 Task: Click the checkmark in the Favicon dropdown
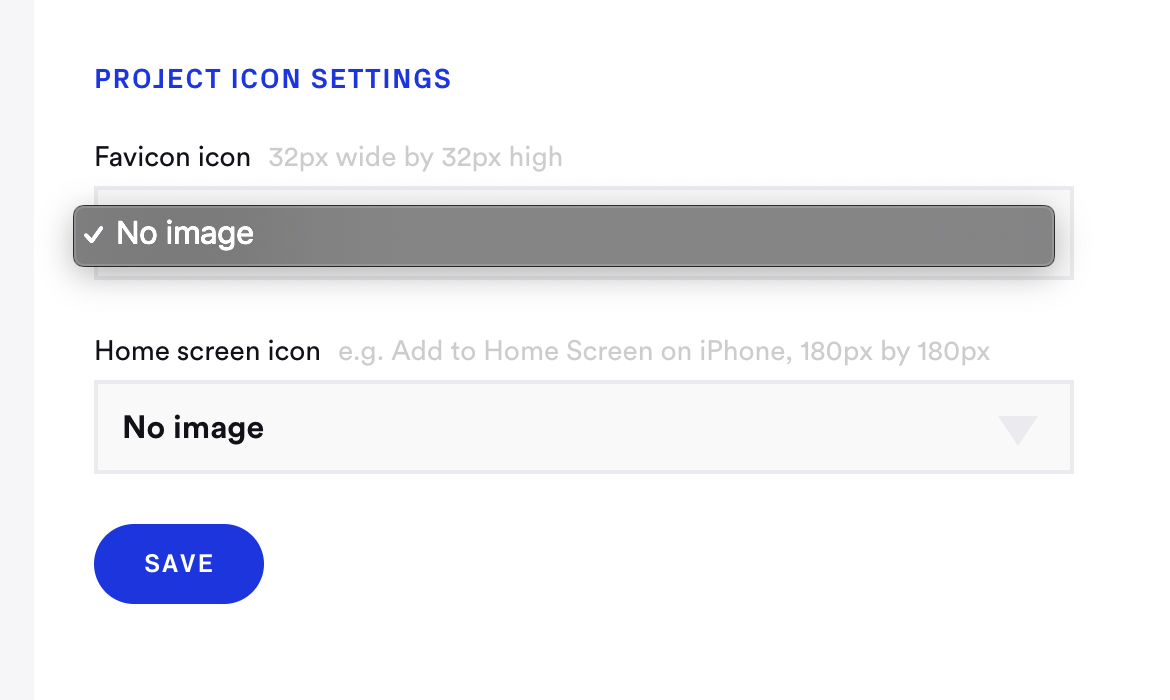pos(95,236)
